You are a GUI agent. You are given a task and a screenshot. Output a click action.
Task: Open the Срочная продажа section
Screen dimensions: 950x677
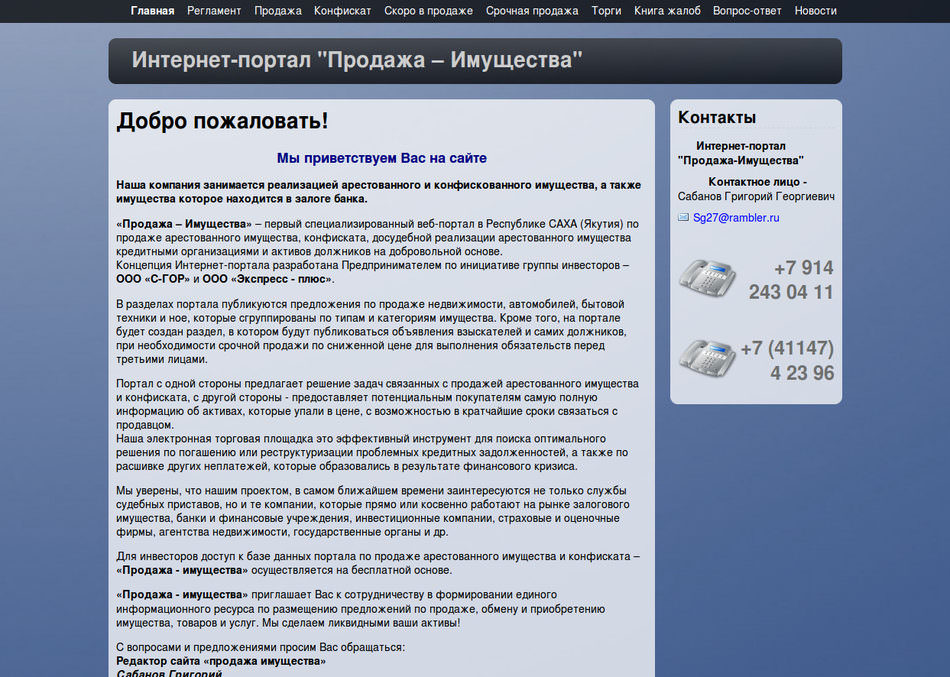click(x=532, y=11)
